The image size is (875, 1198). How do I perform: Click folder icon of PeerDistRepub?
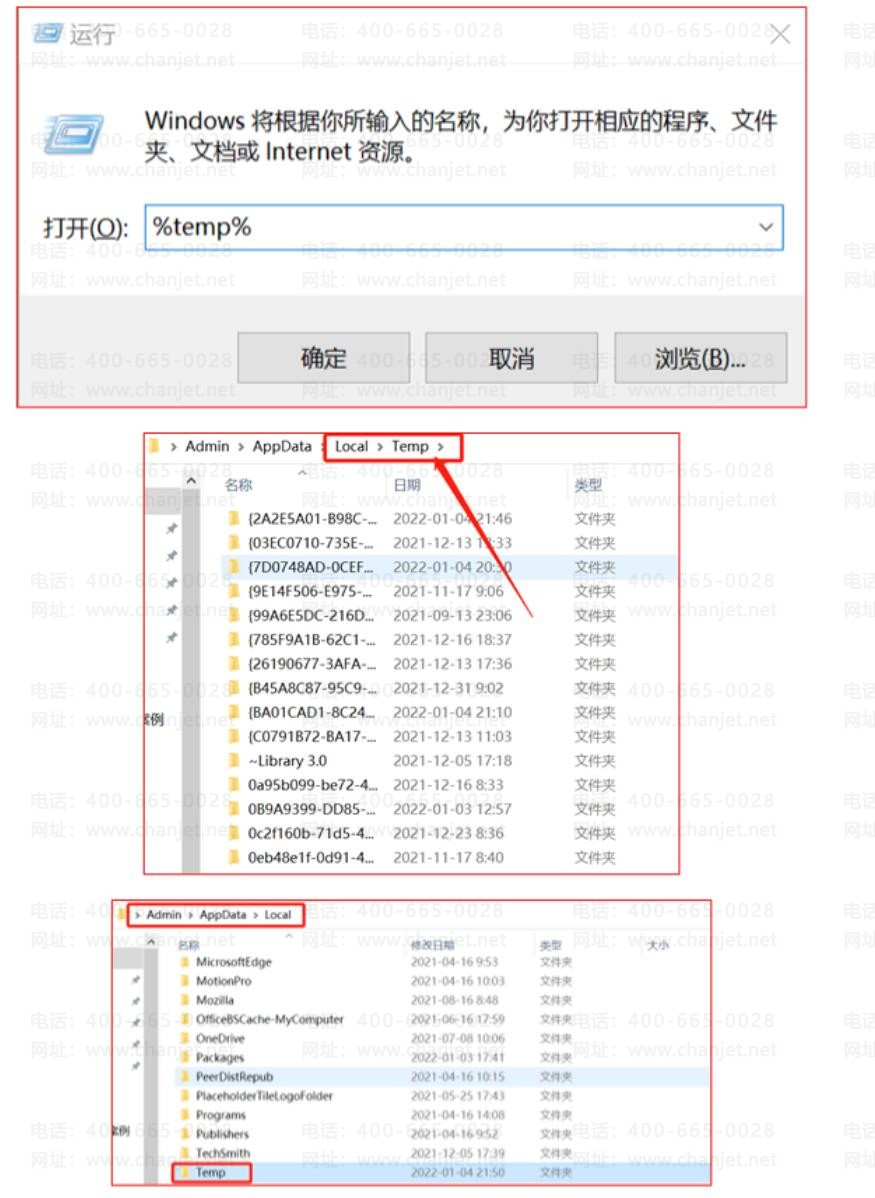pyautogui.click(x=185, y=1077)
